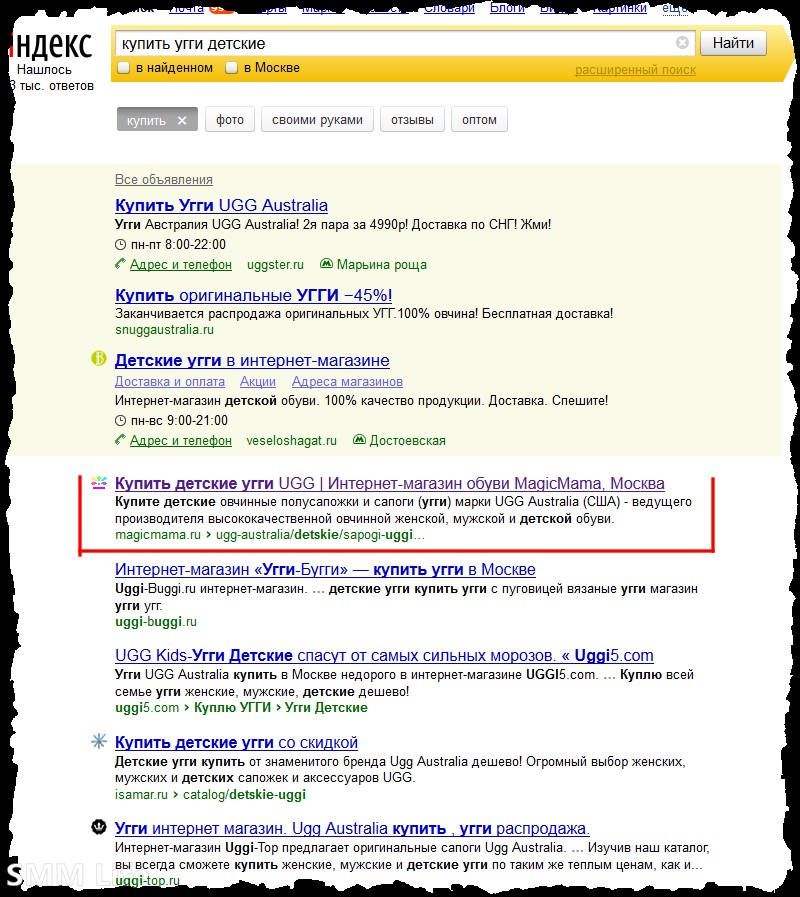This screenshot has height=897, width=800.
Task: Click clock icon next to пн-пт 8:00-22:00
Action: tap(120, 245)
